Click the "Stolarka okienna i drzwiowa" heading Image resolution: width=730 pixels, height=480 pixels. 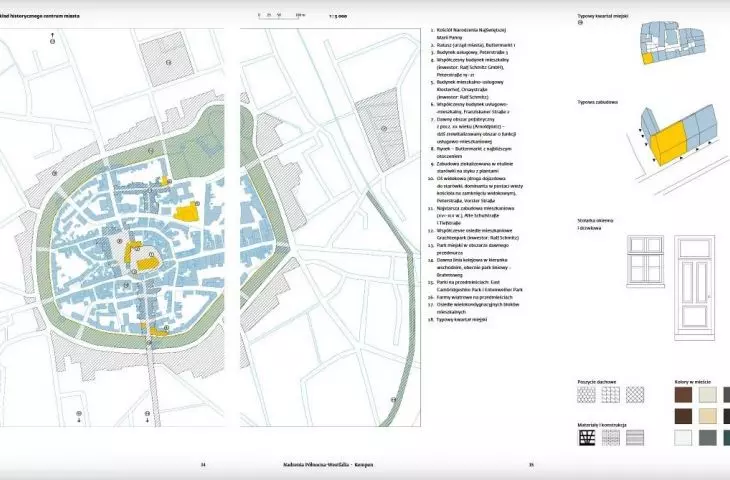click(595, 224)
